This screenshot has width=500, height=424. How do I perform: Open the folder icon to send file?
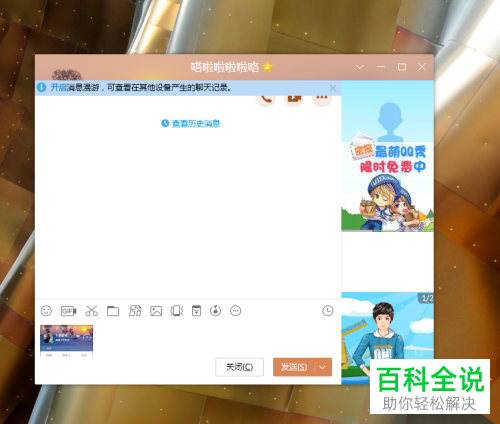click(x=113, y=311)
